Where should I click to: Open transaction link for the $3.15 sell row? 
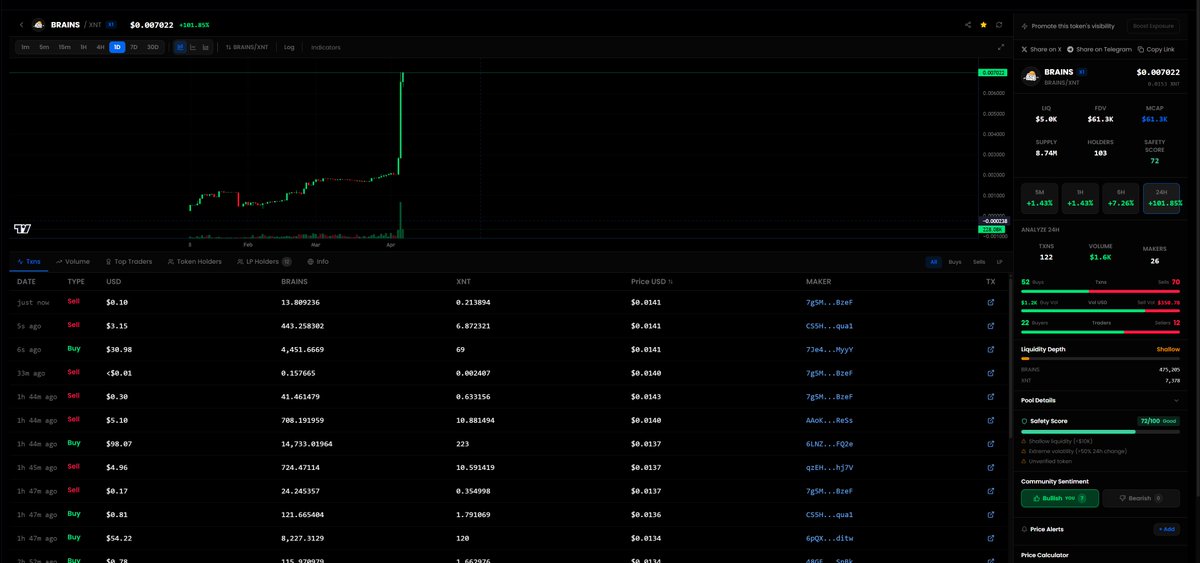coord(990,325)
